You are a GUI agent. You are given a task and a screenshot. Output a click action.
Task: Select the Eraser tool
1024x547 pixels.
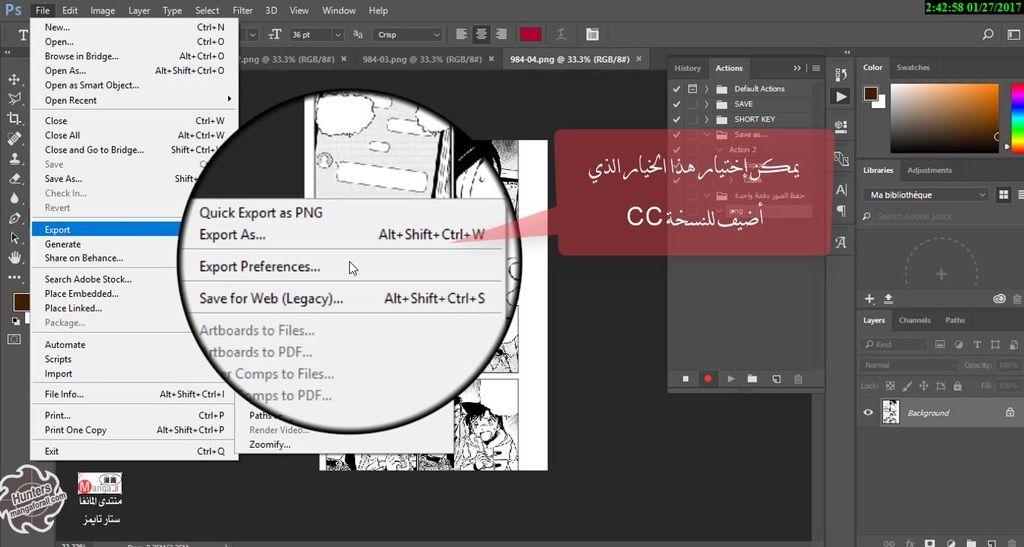[x=14, y=178]
